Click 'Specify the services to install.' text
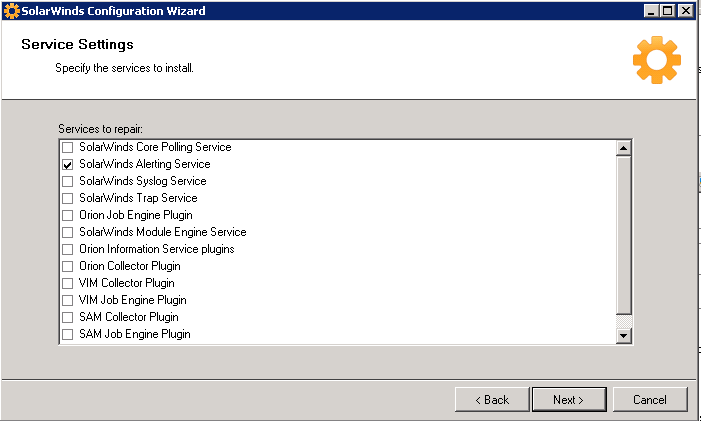701x421 pixels. tap(124, 68)
